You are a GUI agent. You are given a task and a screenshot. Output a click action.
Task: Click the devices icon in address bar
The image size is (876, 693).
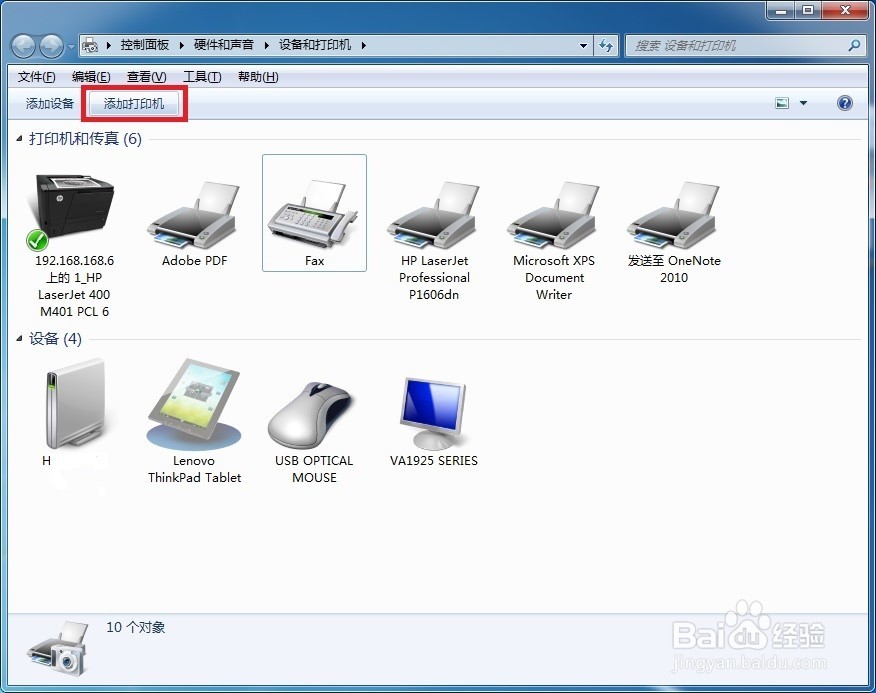90,45
